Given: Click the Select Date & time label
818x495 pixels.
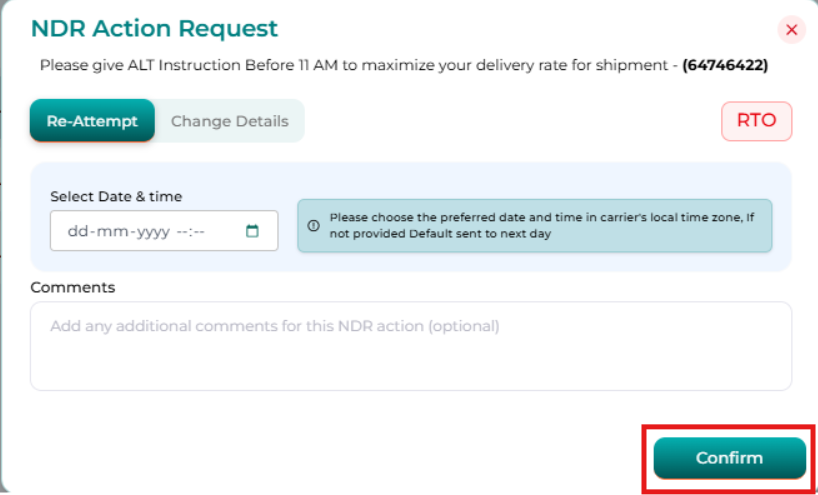Looking at the screenshot, I should 116,196.
